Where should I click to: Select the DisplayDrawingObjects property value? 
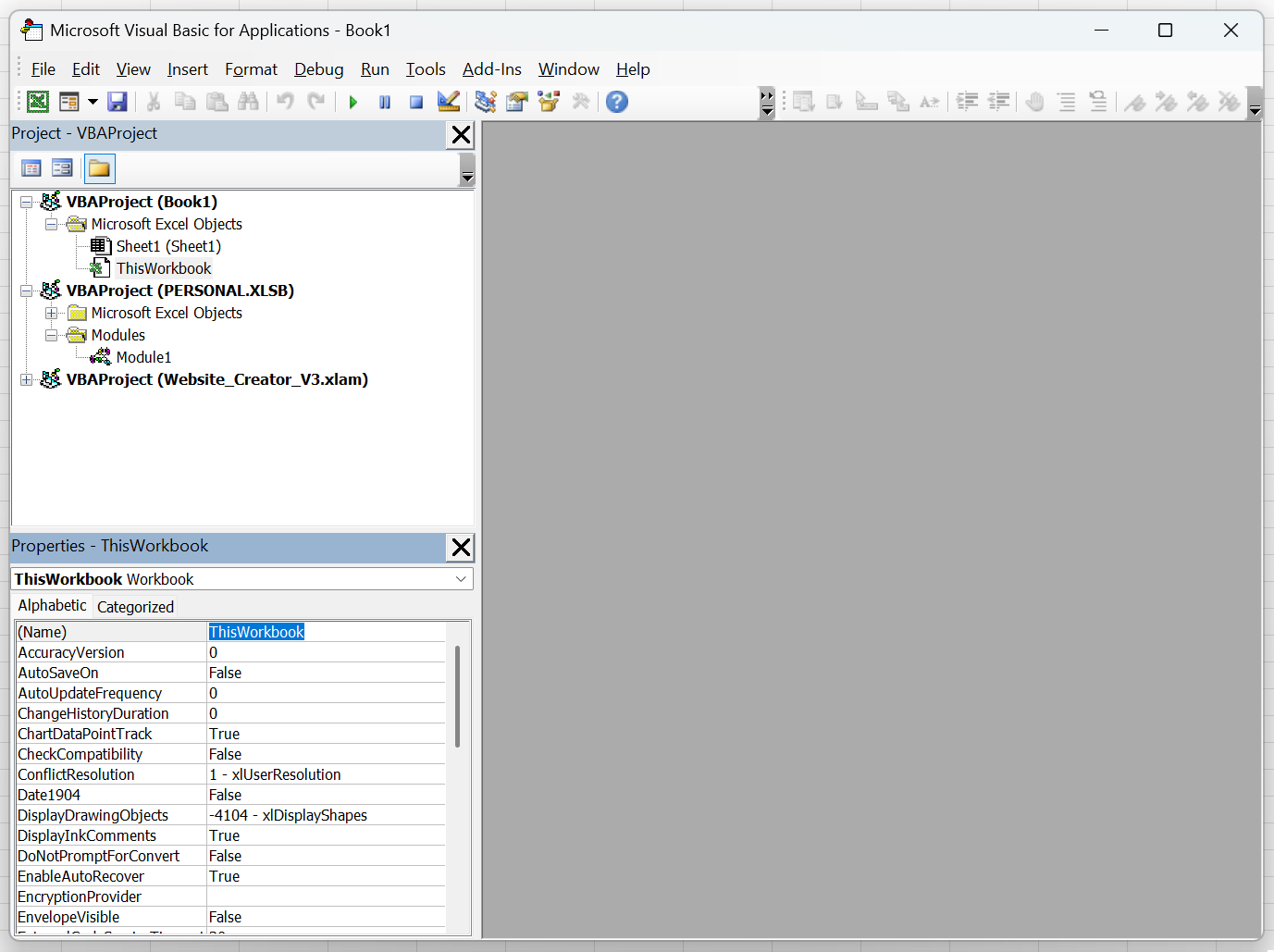pyautogui.click(x=326, y=815)
